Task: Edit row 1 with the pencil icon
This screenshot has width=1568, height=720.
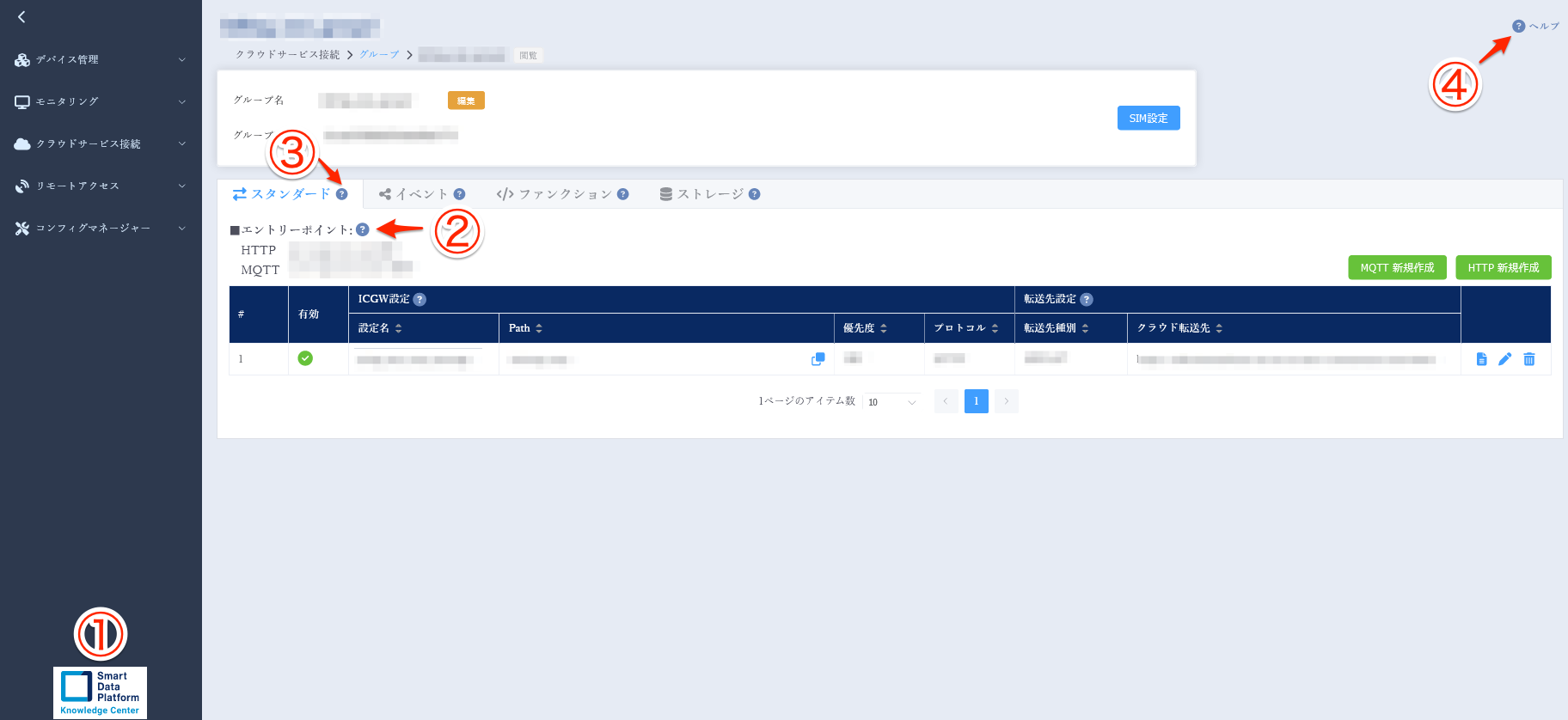Action: [x=1504, y=359]
